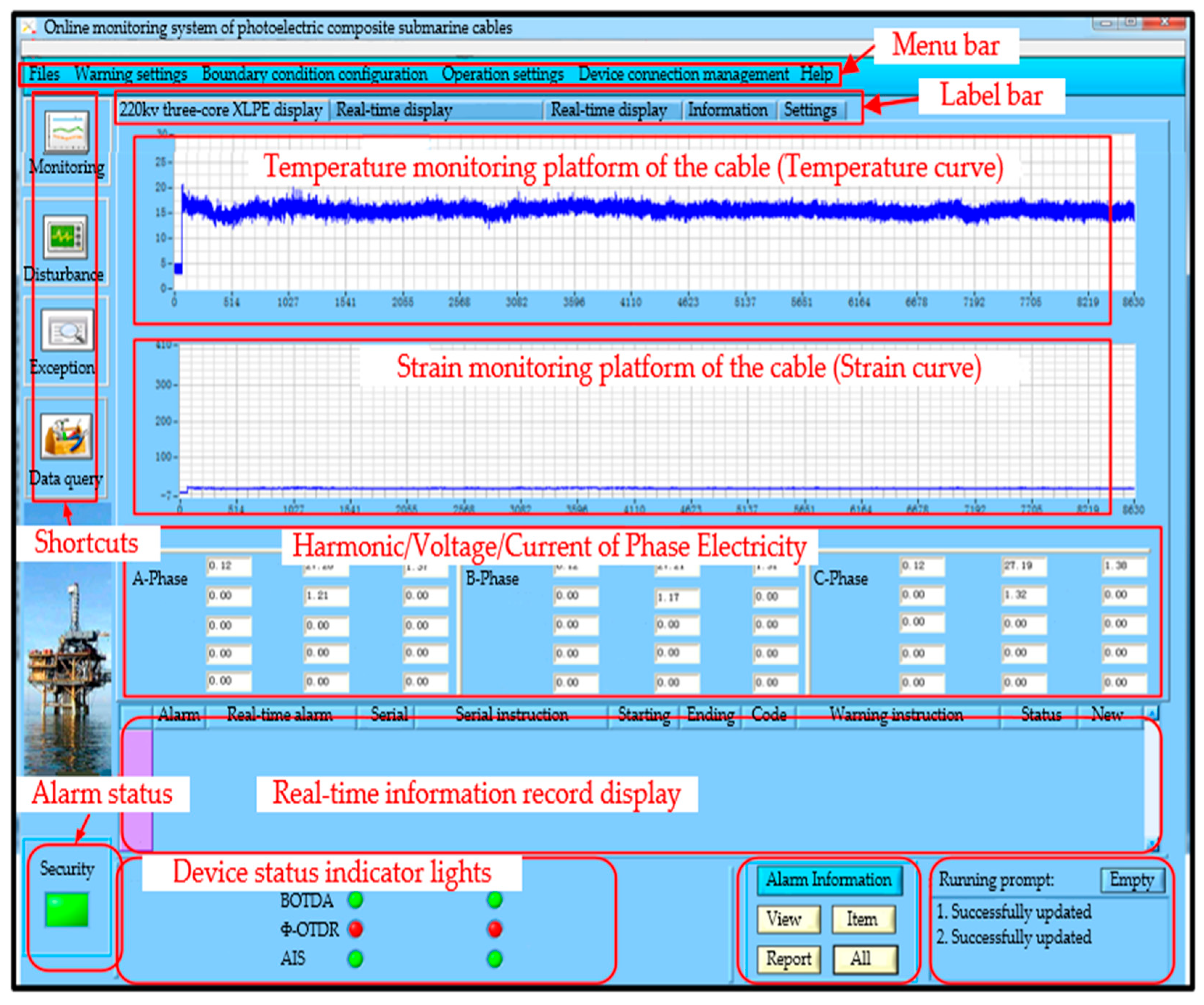Click the green Security alarm indicator
The image size is (1204, 1005).
(x=67, y=910)
